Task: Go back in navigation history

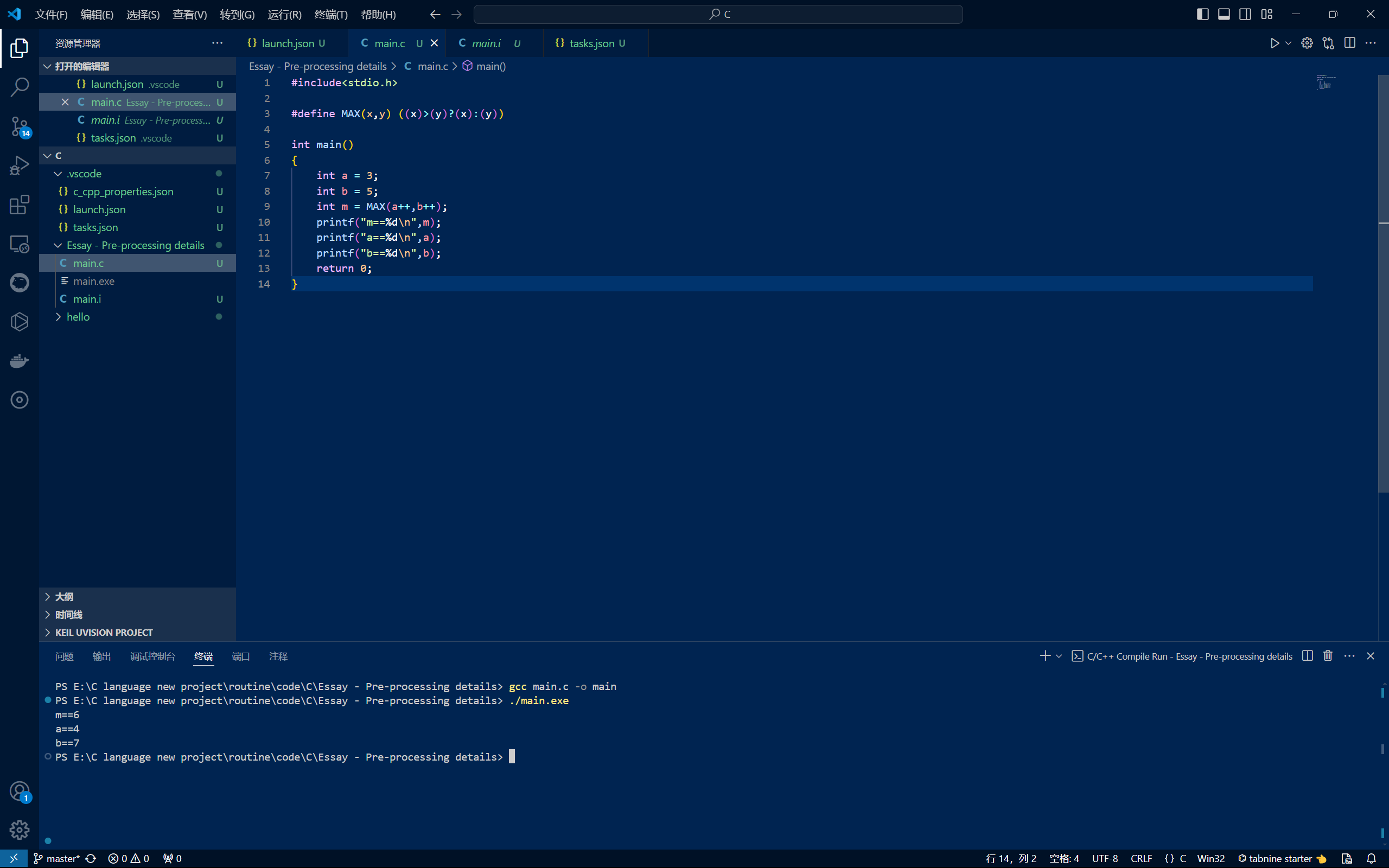Action: tap(435, 14)
